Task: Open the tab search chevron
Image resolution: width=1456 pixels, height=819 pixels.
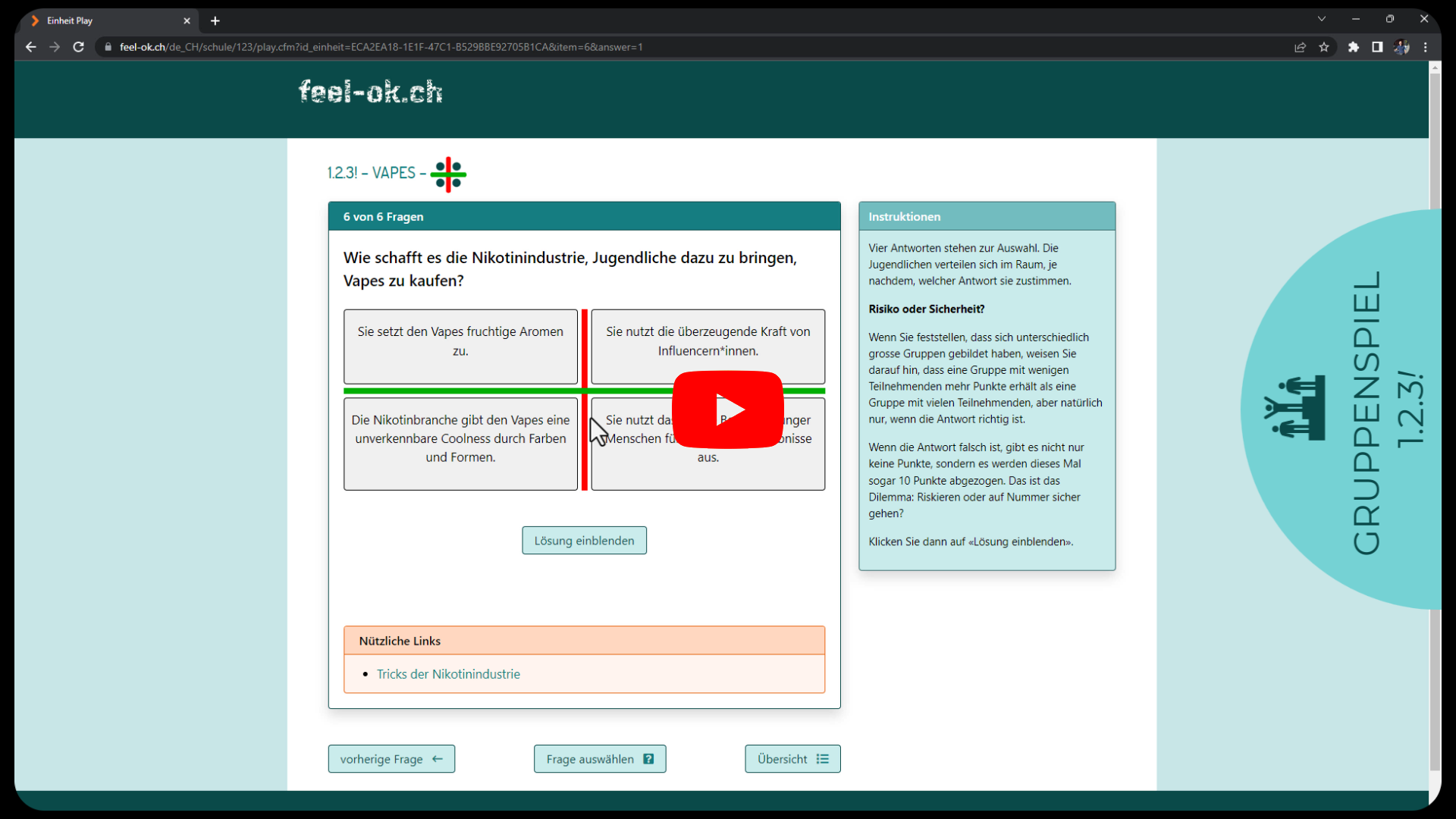Action: click(1322, 19)
